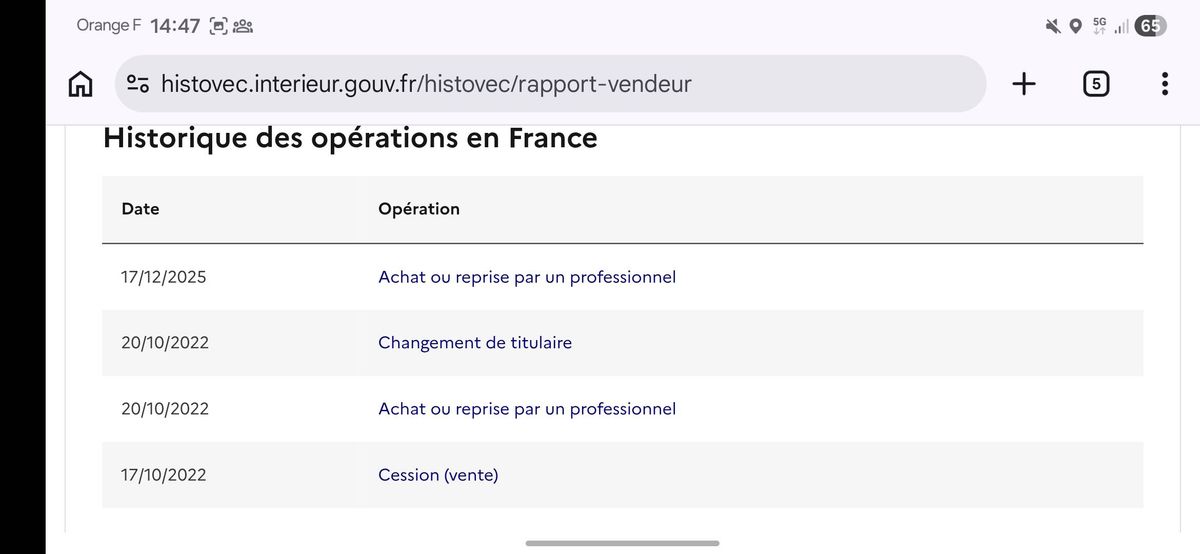1200x554 pixels.
Task: Open the 17/12/2025 Achat ou reprise operation
Action: click(x=527, y=277)
